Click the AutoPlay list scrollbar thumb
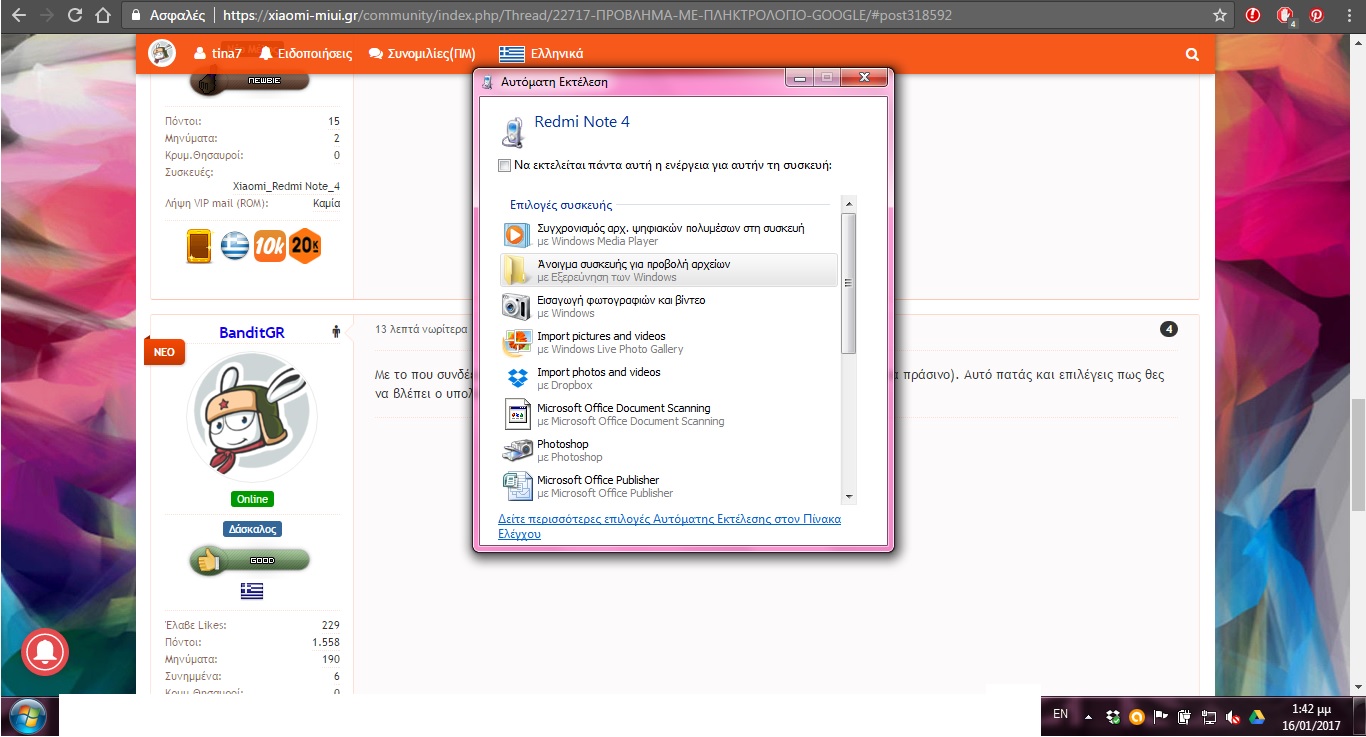The height and width of the screenshot is (737, 1366). pos(849,283)
